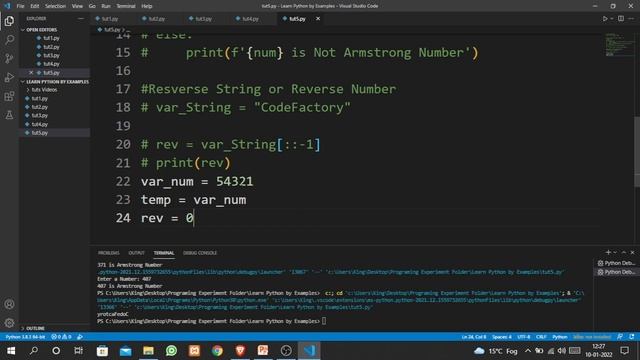This screenshot has height=360, width=640.
Task: Click at end of line 24 rev = 0
Action: (x=194, y=218)
